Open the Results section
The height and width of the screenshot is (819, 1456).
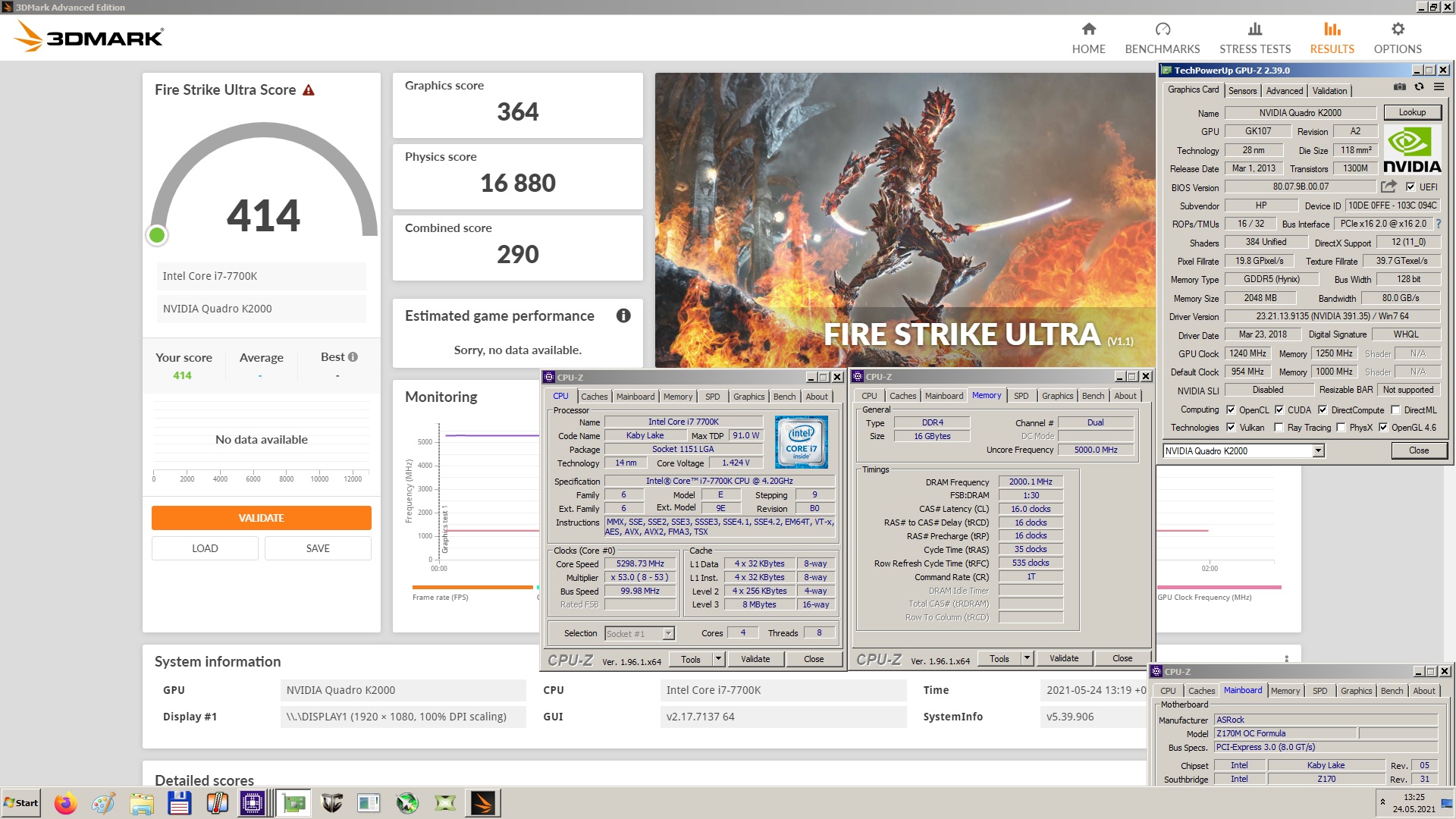[x=1332, y=38]
